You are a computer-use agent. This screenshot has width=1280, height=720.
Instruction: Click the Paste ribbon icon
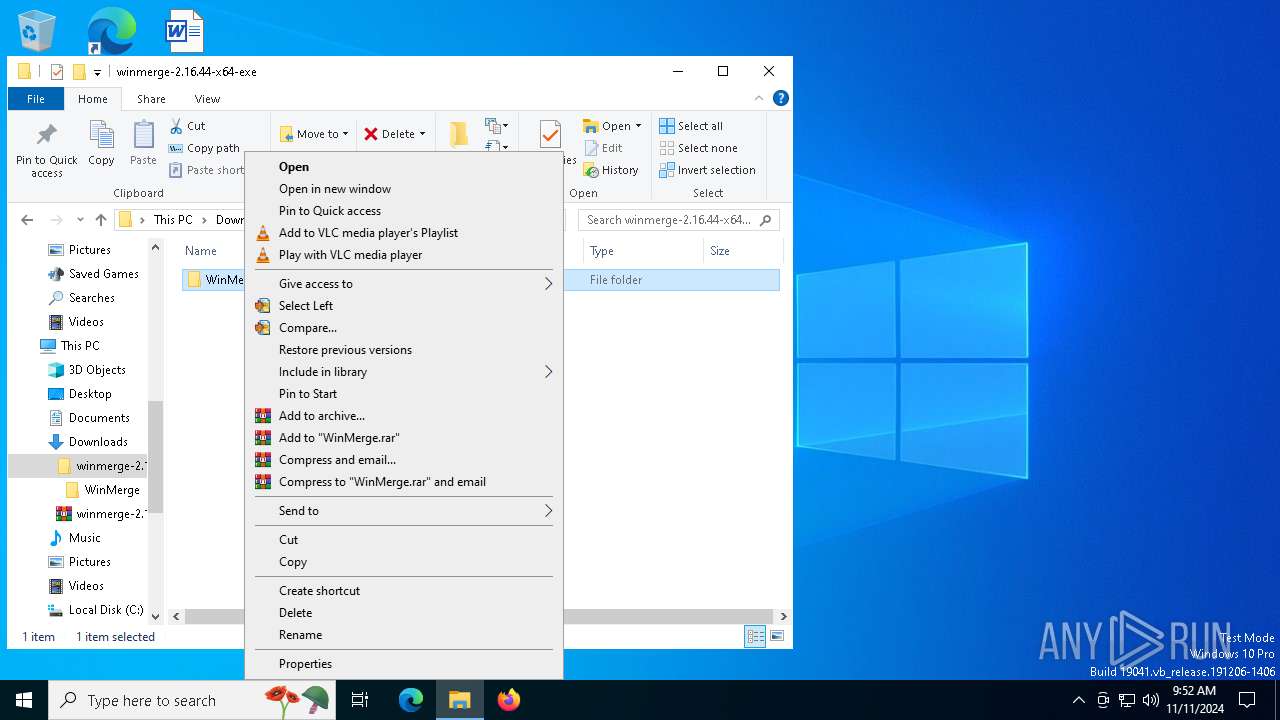143,143
